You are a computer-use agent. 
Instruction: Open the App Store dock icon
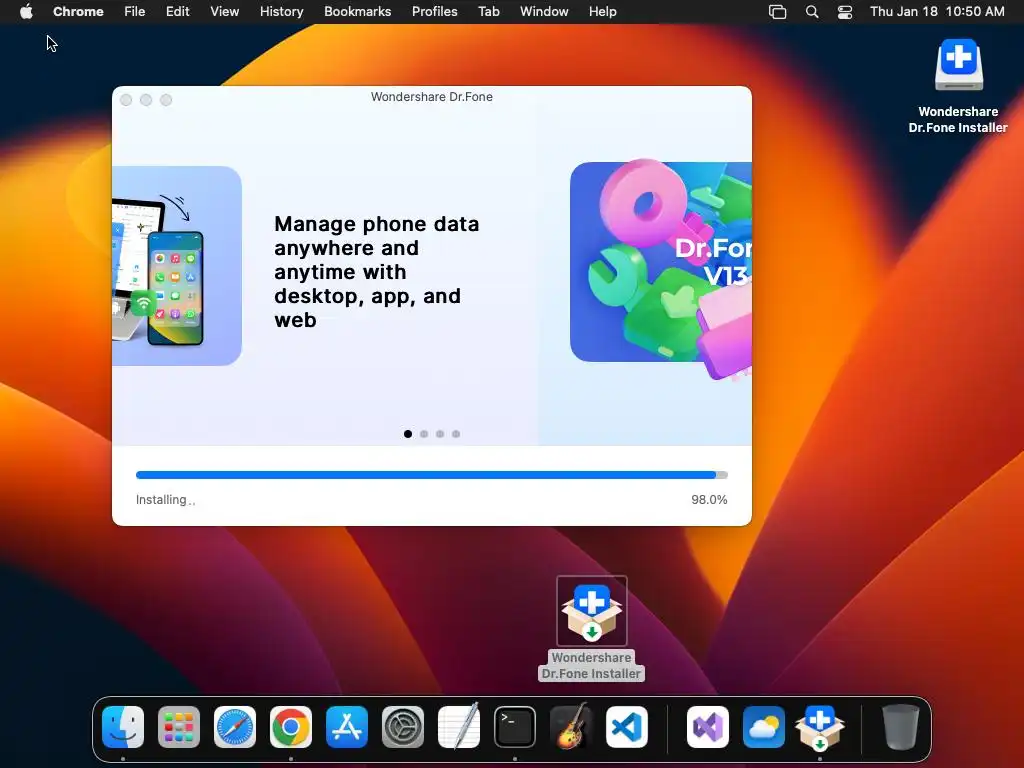coord(347,727)
